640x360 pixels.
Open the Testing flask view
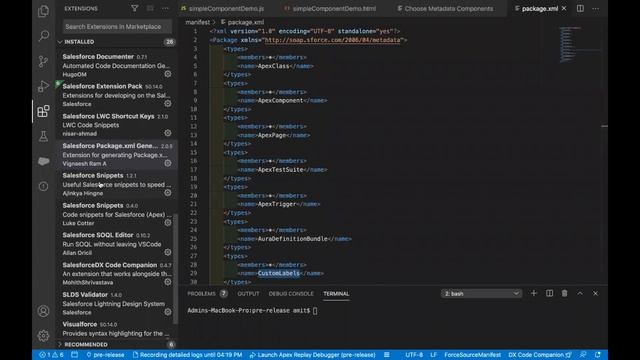(x=43, y=136)
